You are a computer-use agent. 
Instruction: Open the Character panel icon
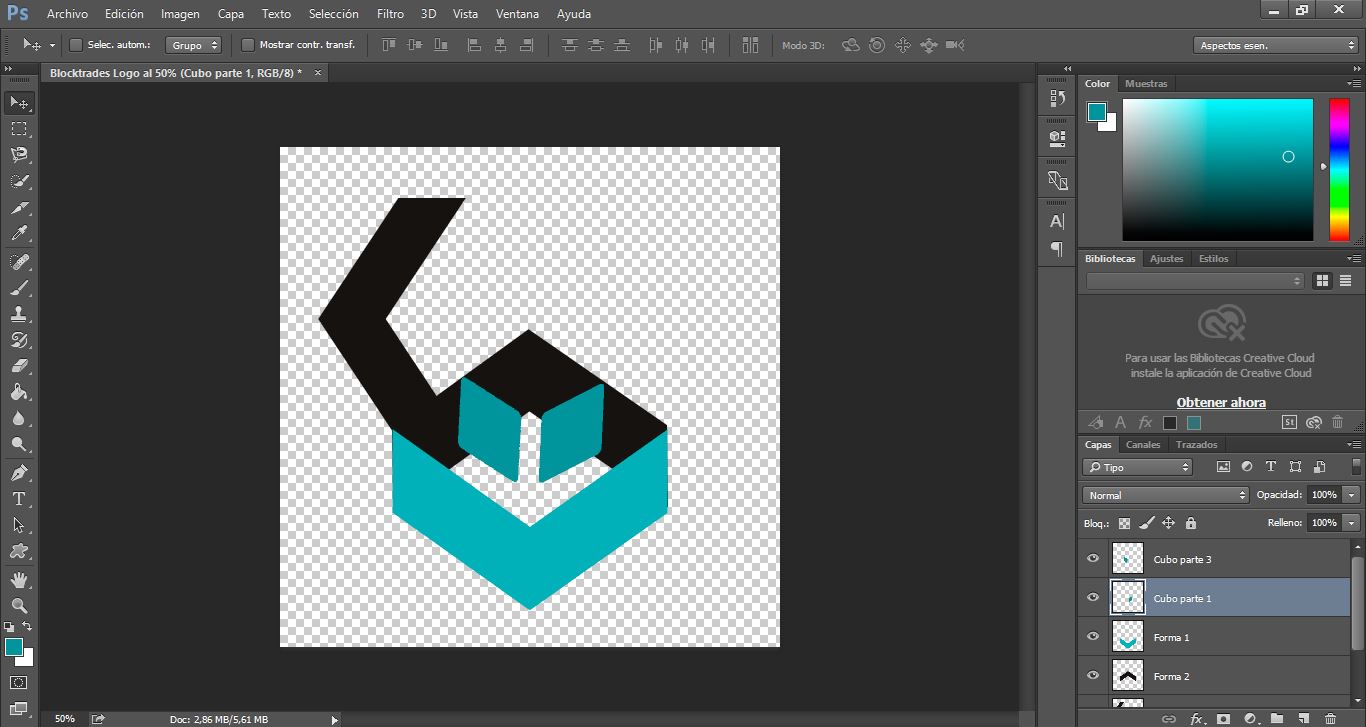[1057, 221]
